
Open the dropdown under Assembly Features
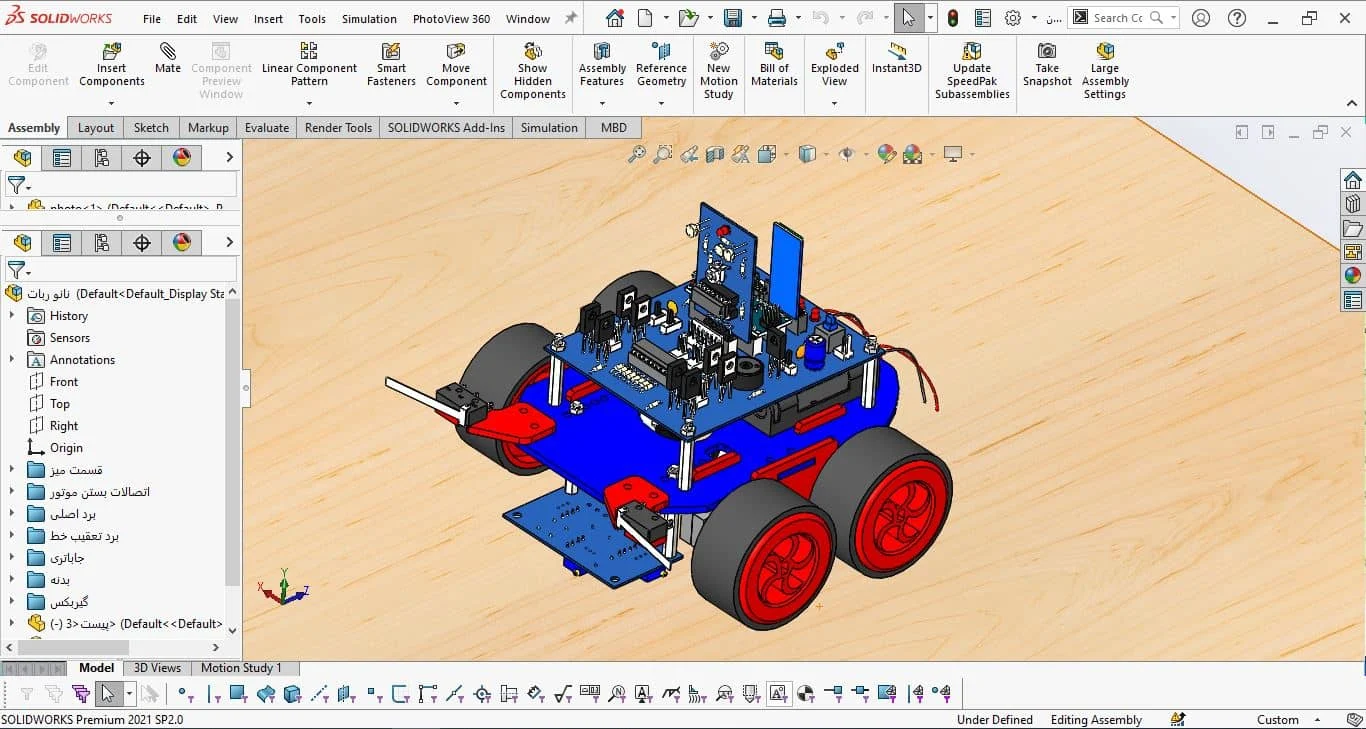click(x=602, y=102)
